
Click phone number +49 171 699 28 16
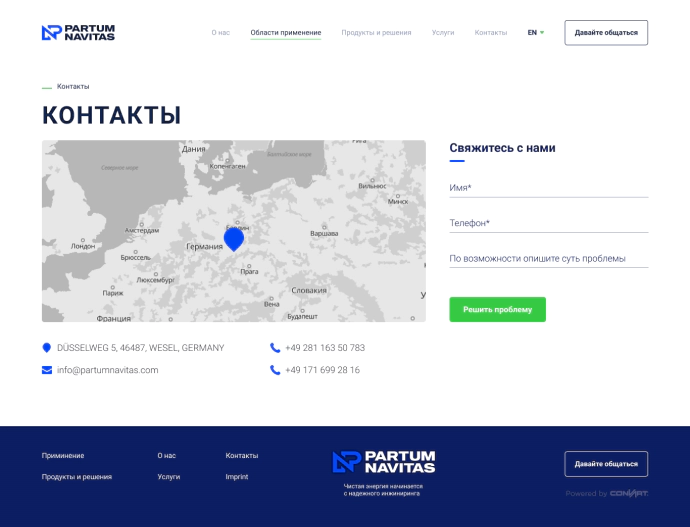click(x=322, y=370)
